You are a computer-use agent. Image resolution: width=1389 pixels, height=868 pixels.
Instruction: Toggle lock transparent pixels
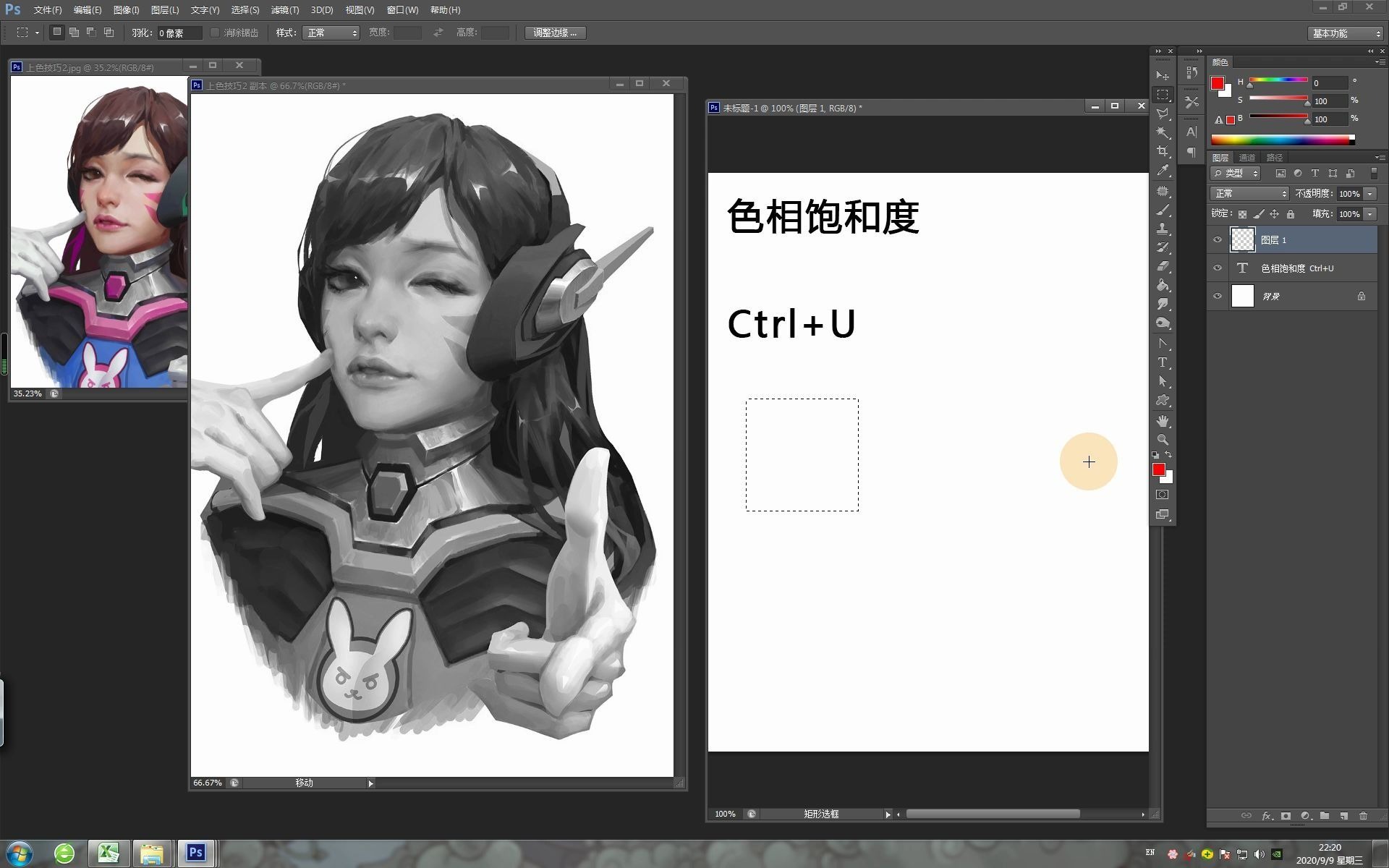(1242, 214)
